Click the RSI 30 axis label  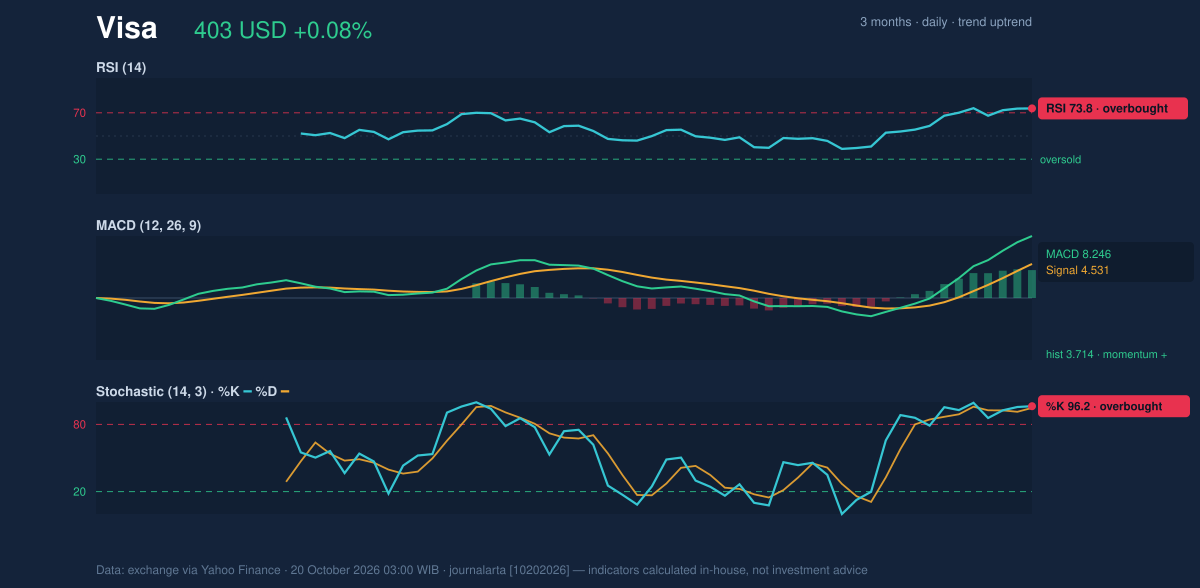(79, 159)
